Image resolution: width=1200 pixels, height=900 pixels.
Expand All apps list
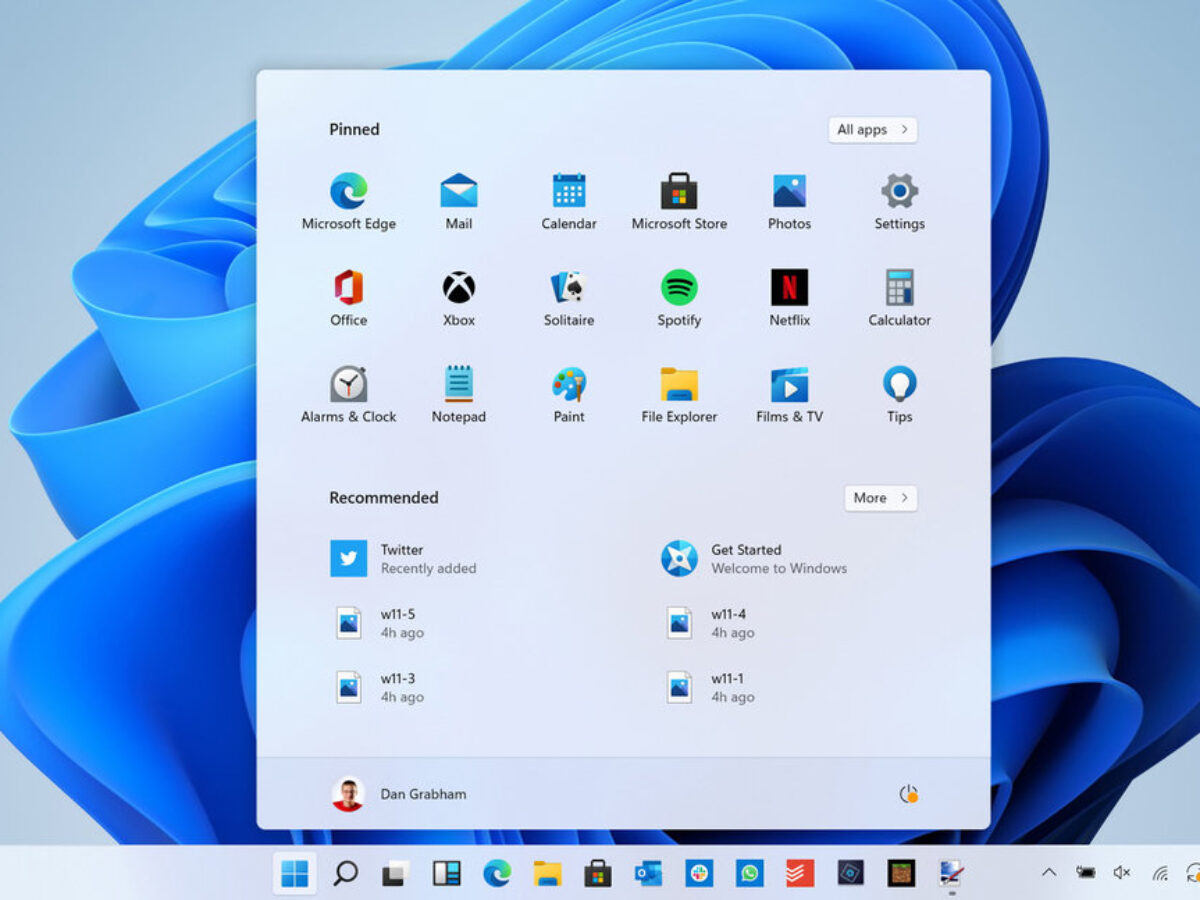(873, 130)
